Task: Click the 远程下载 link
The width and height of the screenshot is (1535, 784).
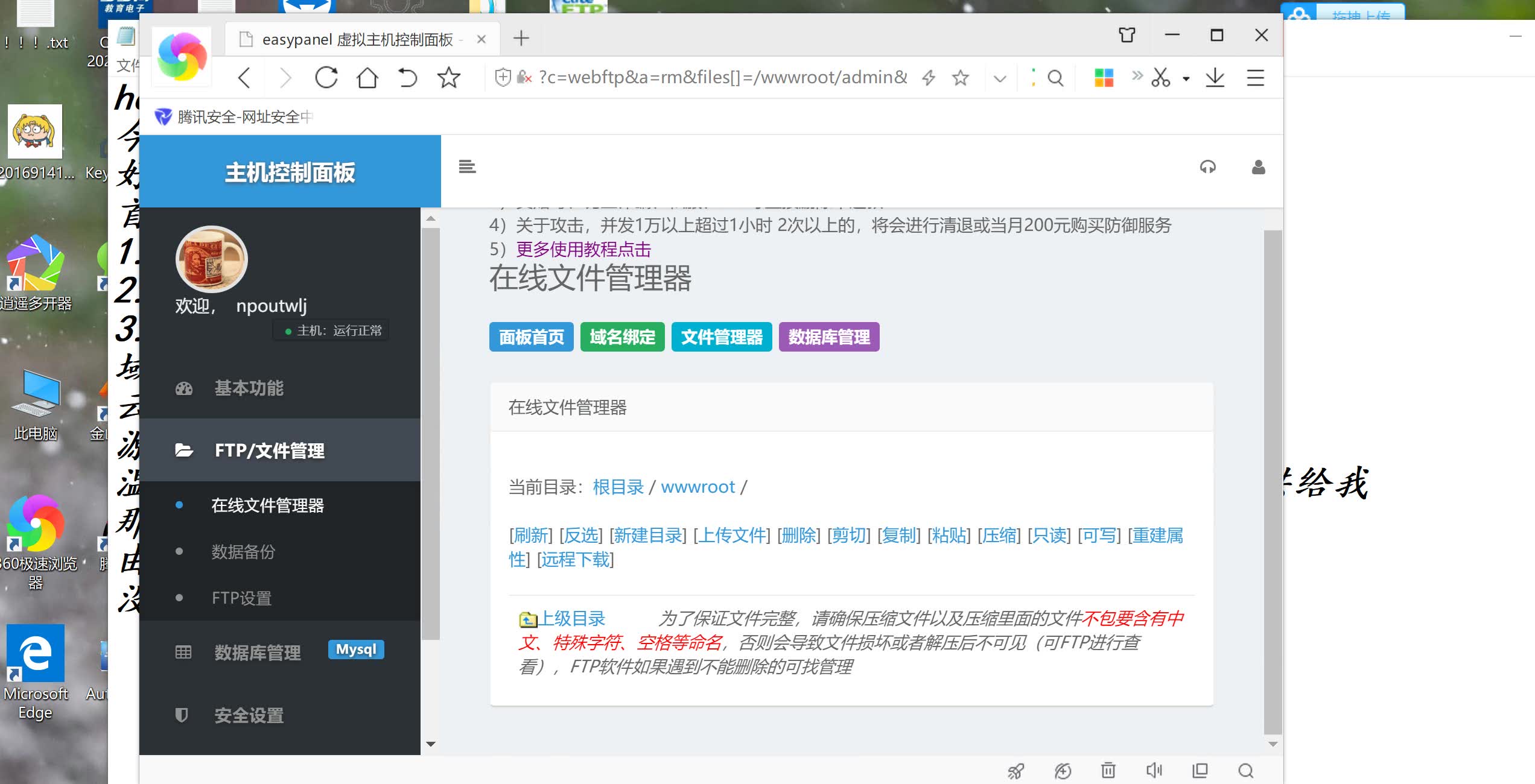Action: [576, 559]
